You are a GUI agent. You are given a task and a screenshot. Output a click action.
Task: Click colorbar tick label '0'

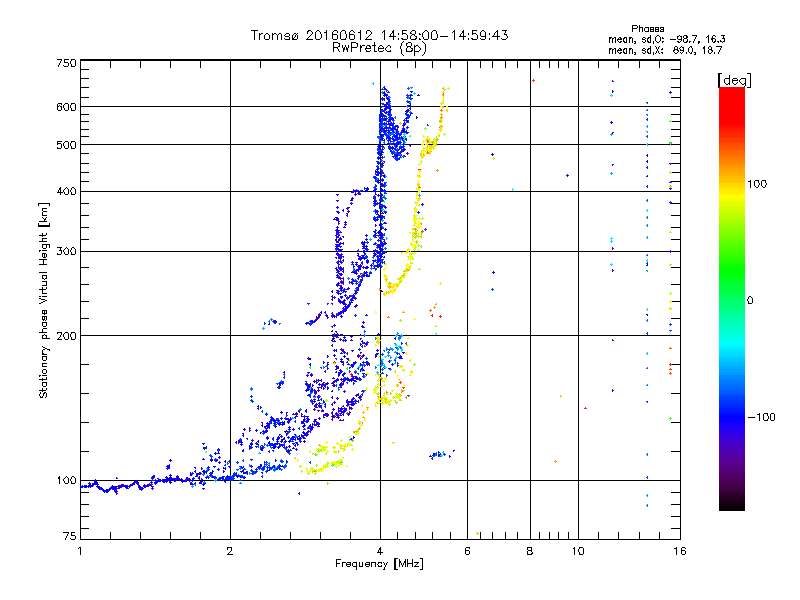[x=750, y=300]
